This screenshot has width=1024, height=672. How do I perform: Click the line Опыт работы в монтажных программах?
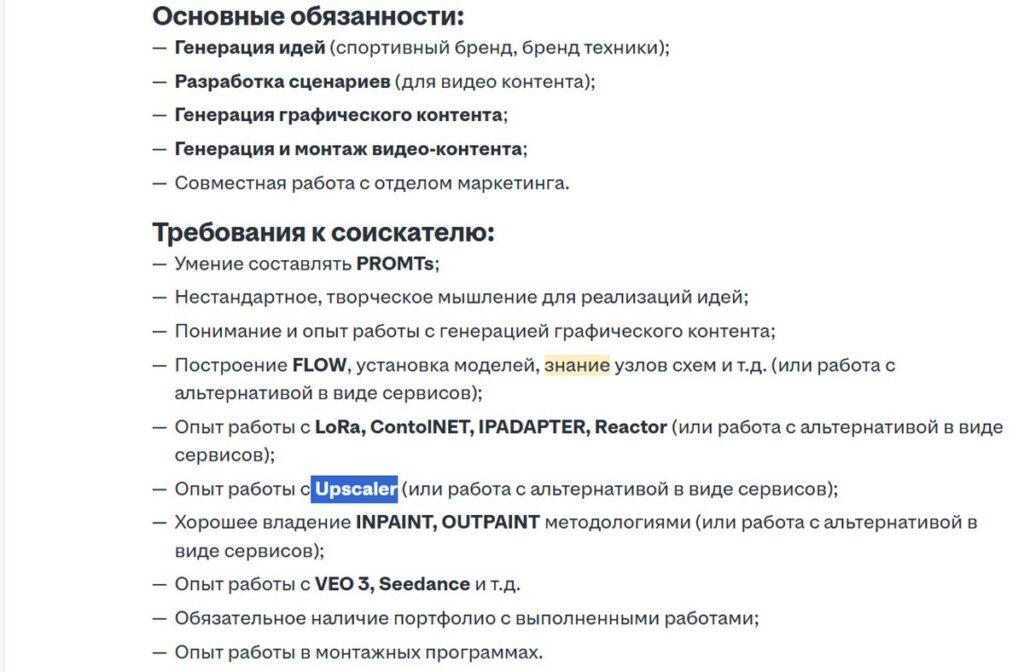(x=359, y=652)
